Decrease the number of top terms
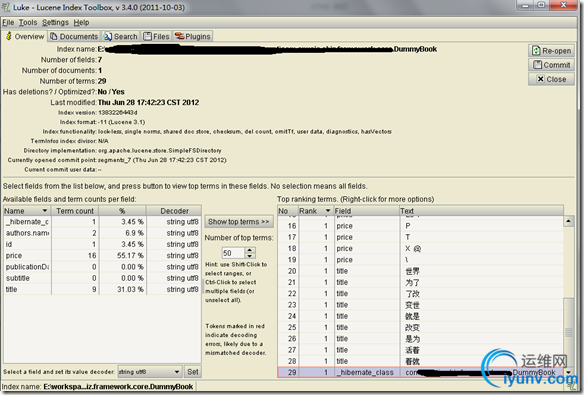The height and width of the screenshot is (395, 584). coord(250,256)
